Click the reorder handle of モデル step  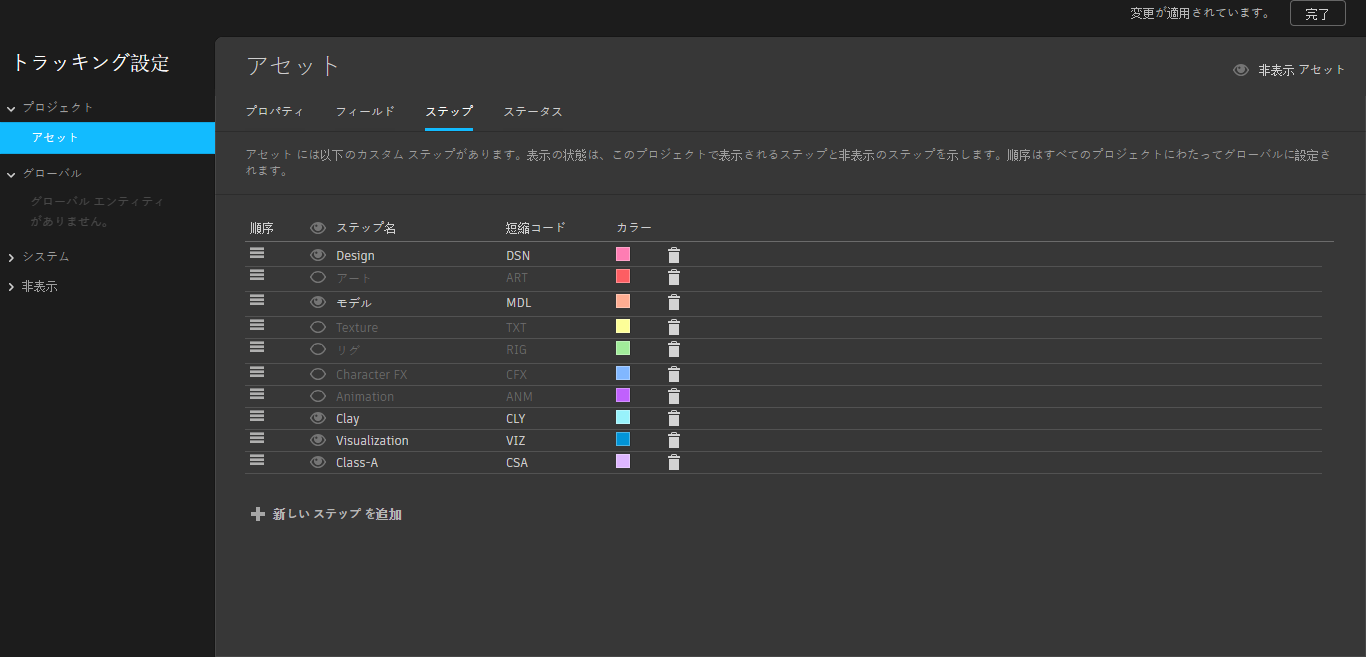click(x=257, y=300)
